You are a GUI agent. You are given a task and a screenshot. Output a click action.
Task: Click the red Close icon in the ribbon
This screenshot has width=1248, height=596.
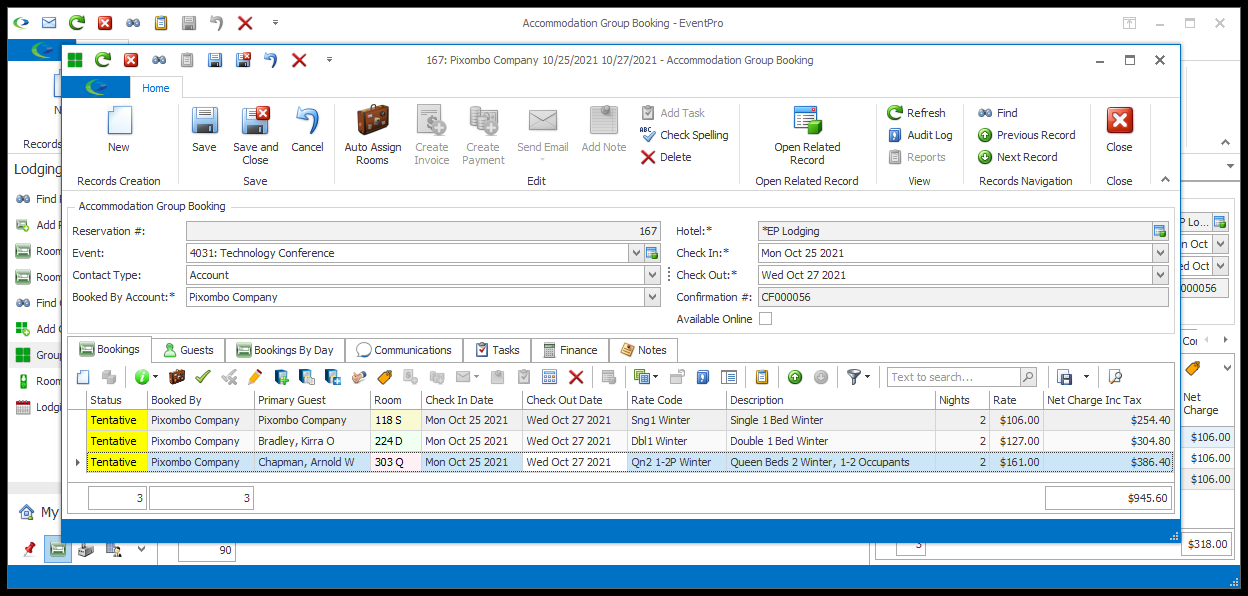[x=1119, y=121]
